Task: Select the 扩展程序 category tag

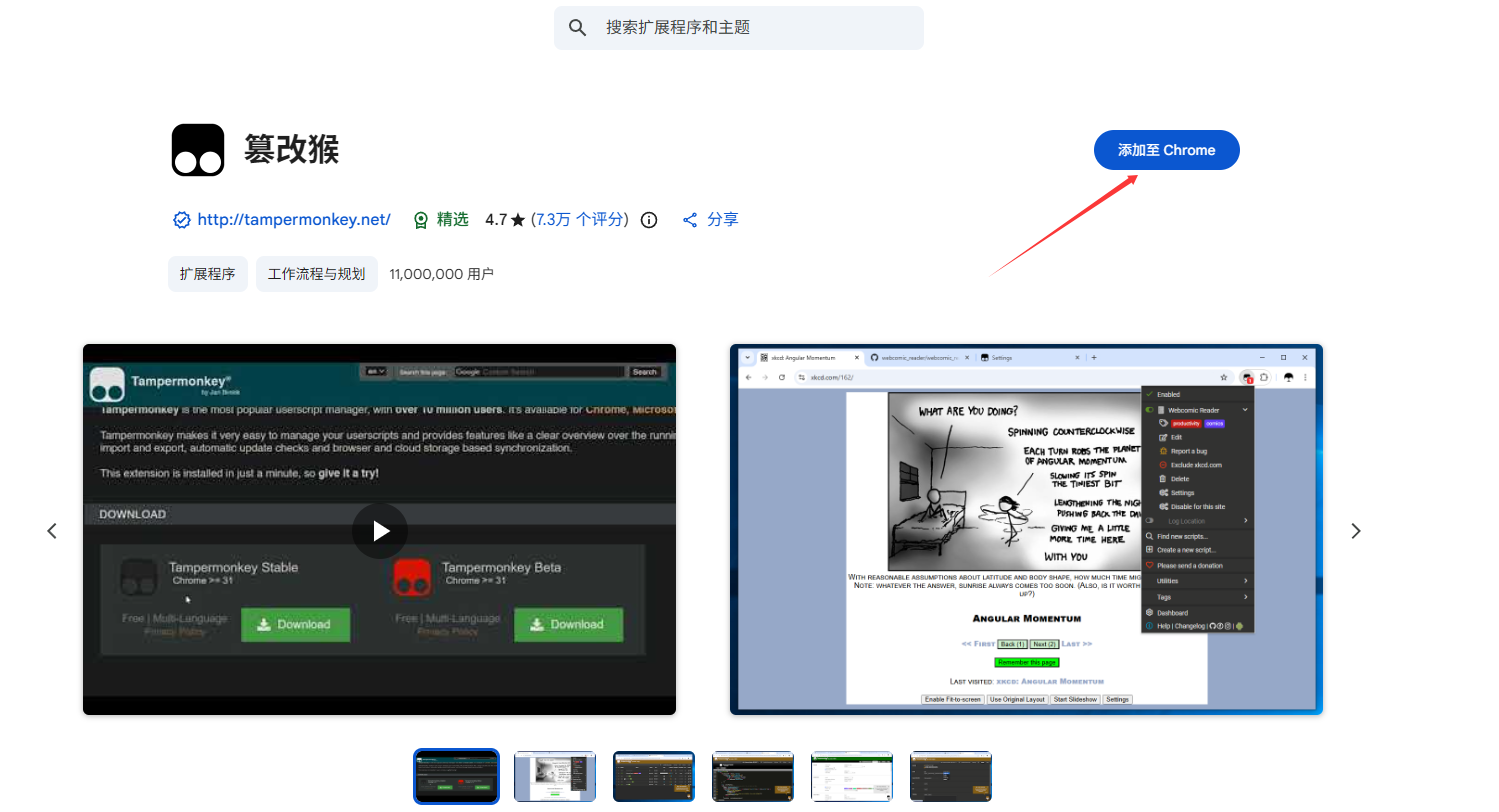Action: point(207,274)
